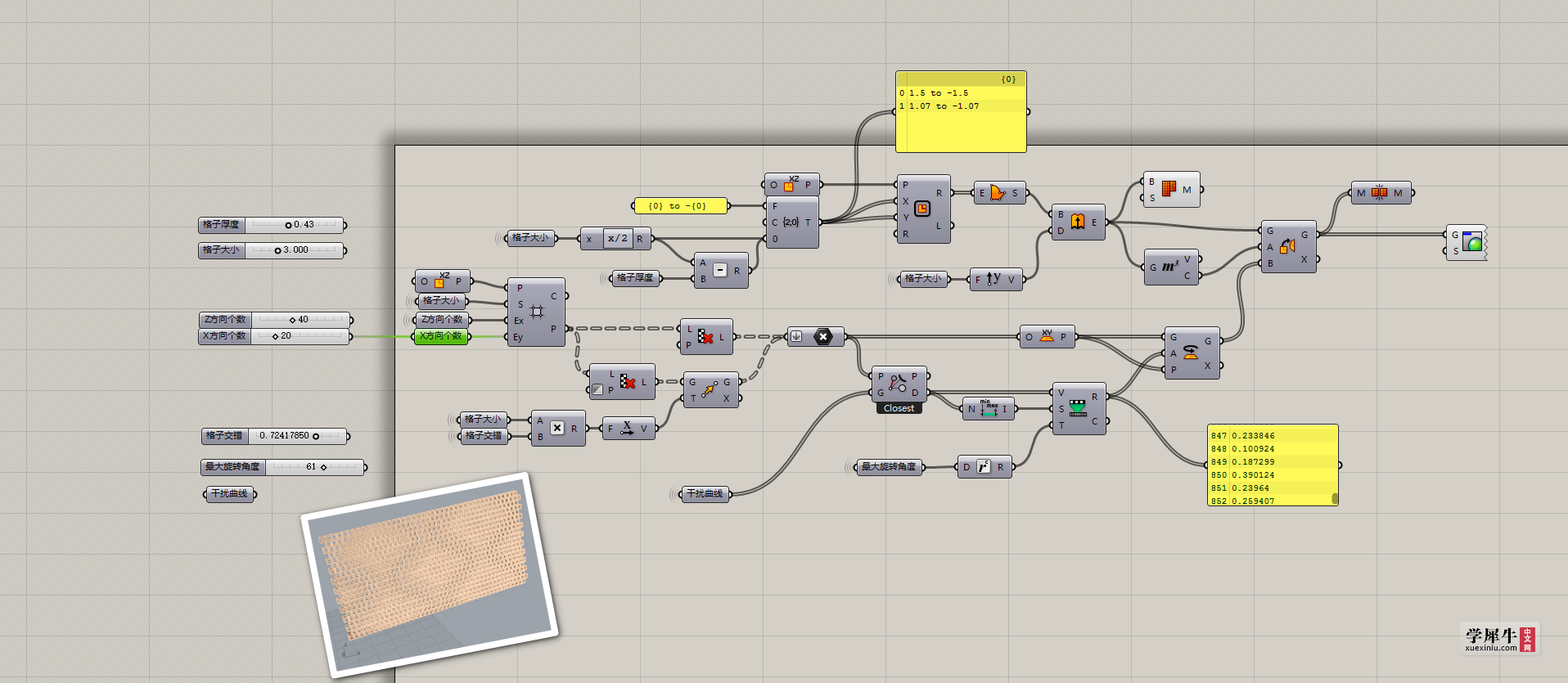The image size is (1568, 683).
Task: Click the Subtraction component icon
Action: (x=720, y=270)
